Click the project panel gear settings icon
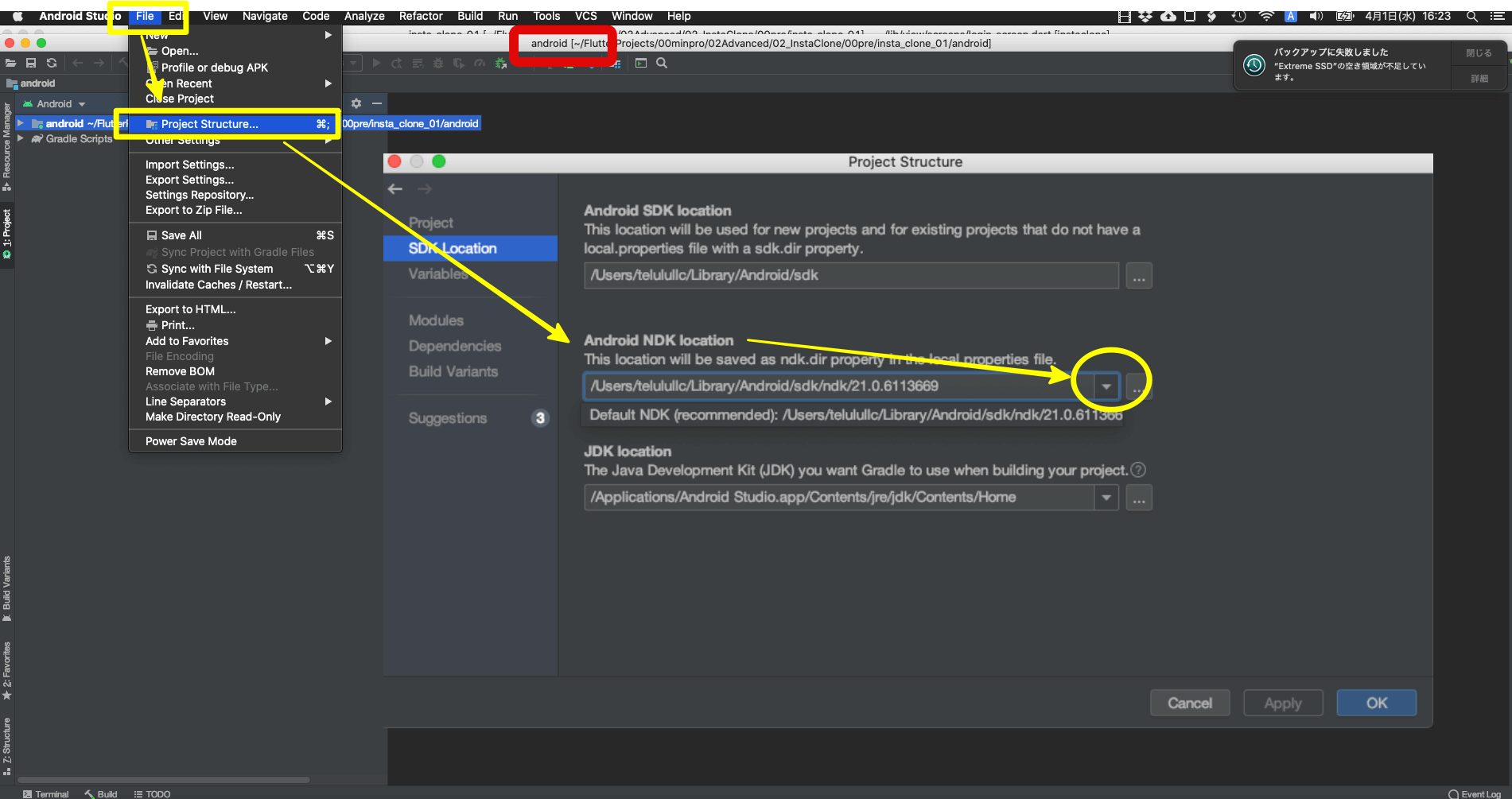This screenshot has width=1512, height=799. (x=356, y=103)
